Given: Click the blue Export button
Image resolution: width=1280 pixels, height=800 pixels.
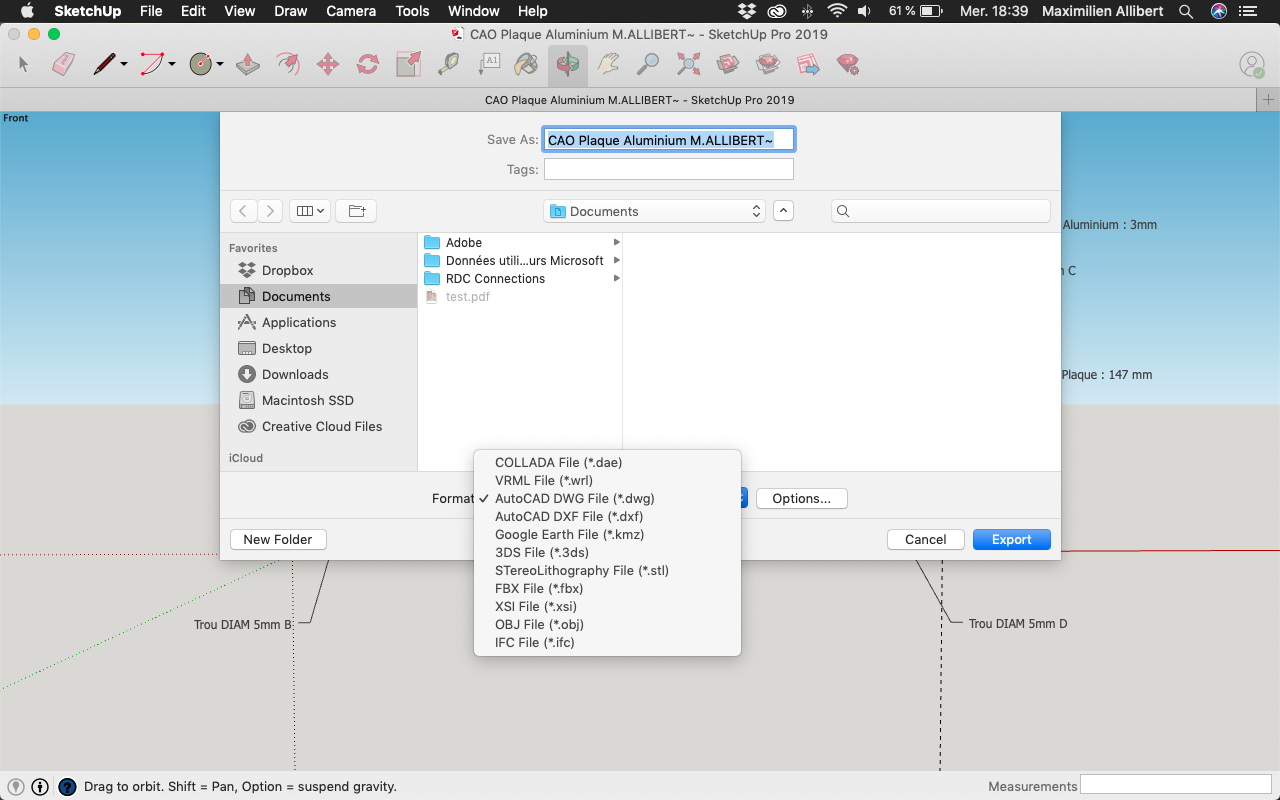Looking at the screenshot, I should pyautogui.click(x=1011, y=539).
